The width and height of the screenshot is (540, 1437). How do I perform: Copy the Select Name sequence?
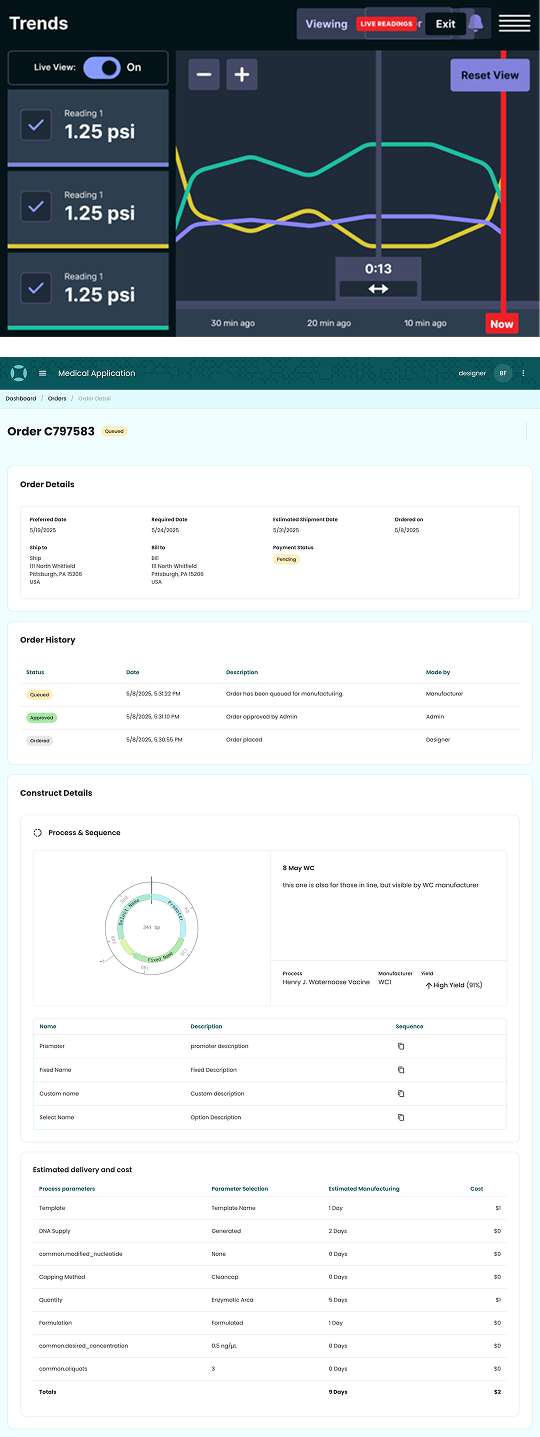[401, 1117]
